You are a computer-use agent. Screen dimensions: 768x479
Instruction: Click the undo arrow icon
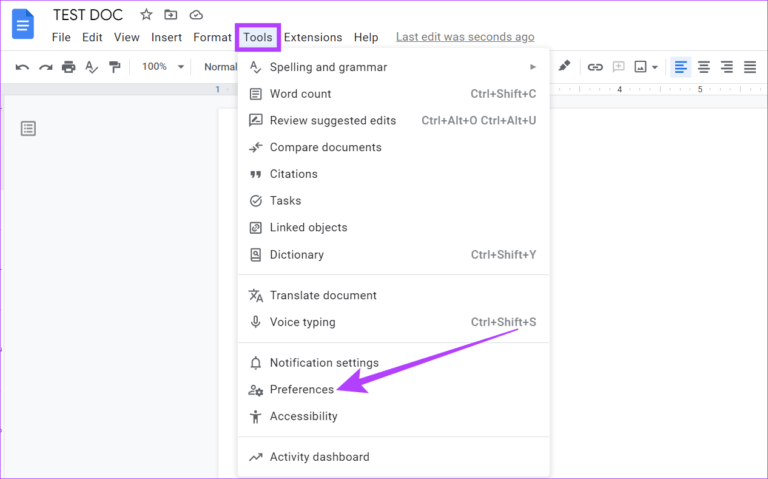(x=22, y=67)
